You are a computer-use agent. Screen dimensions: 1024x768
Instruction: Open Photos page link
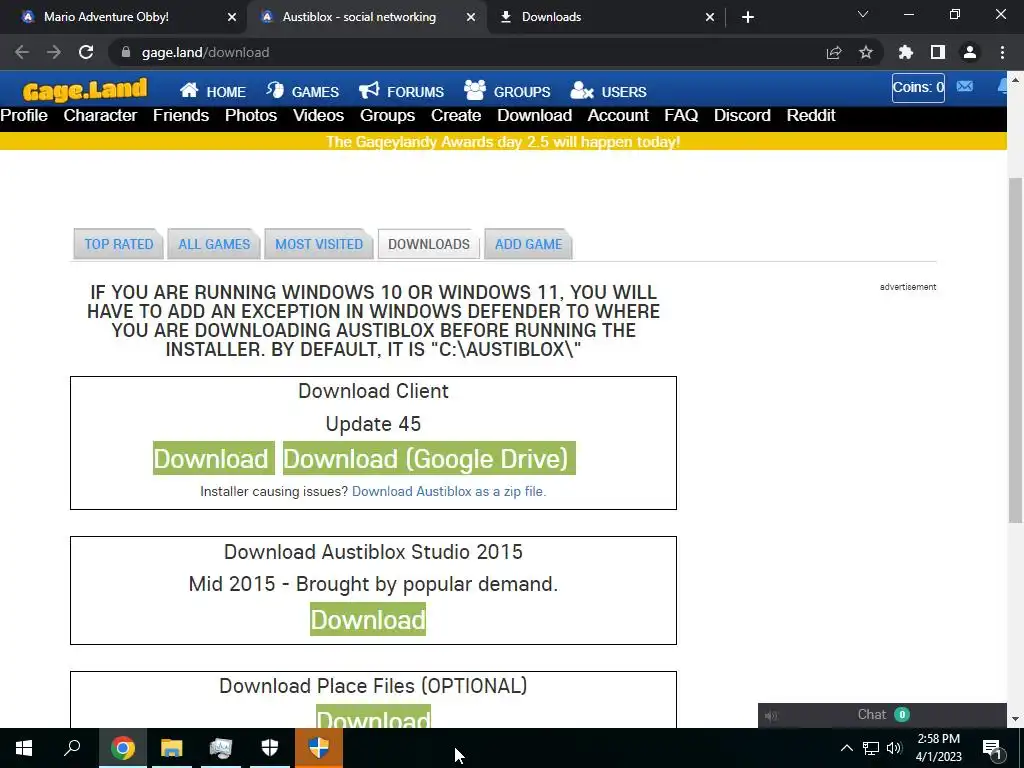[x=251, y=116]
